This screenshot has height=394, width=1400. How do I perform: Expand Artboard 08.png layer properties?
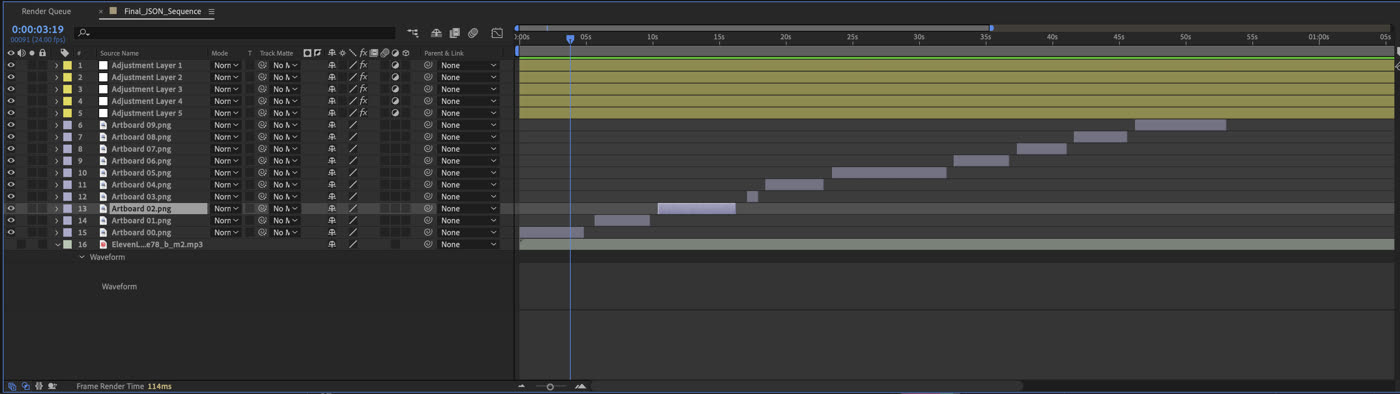click(56, 137)
